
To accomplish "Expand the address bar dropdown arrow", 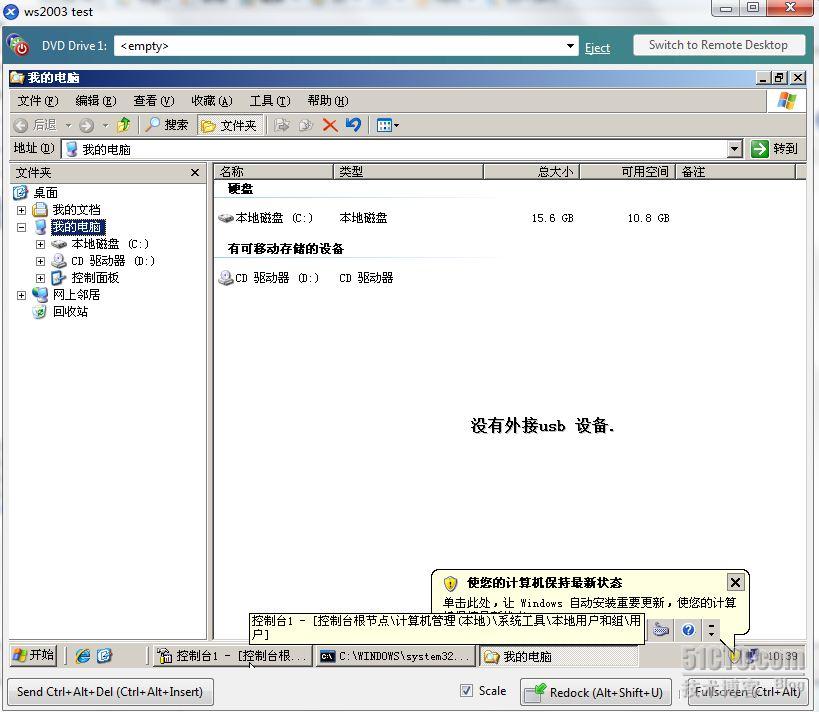I will coord(734,149).
